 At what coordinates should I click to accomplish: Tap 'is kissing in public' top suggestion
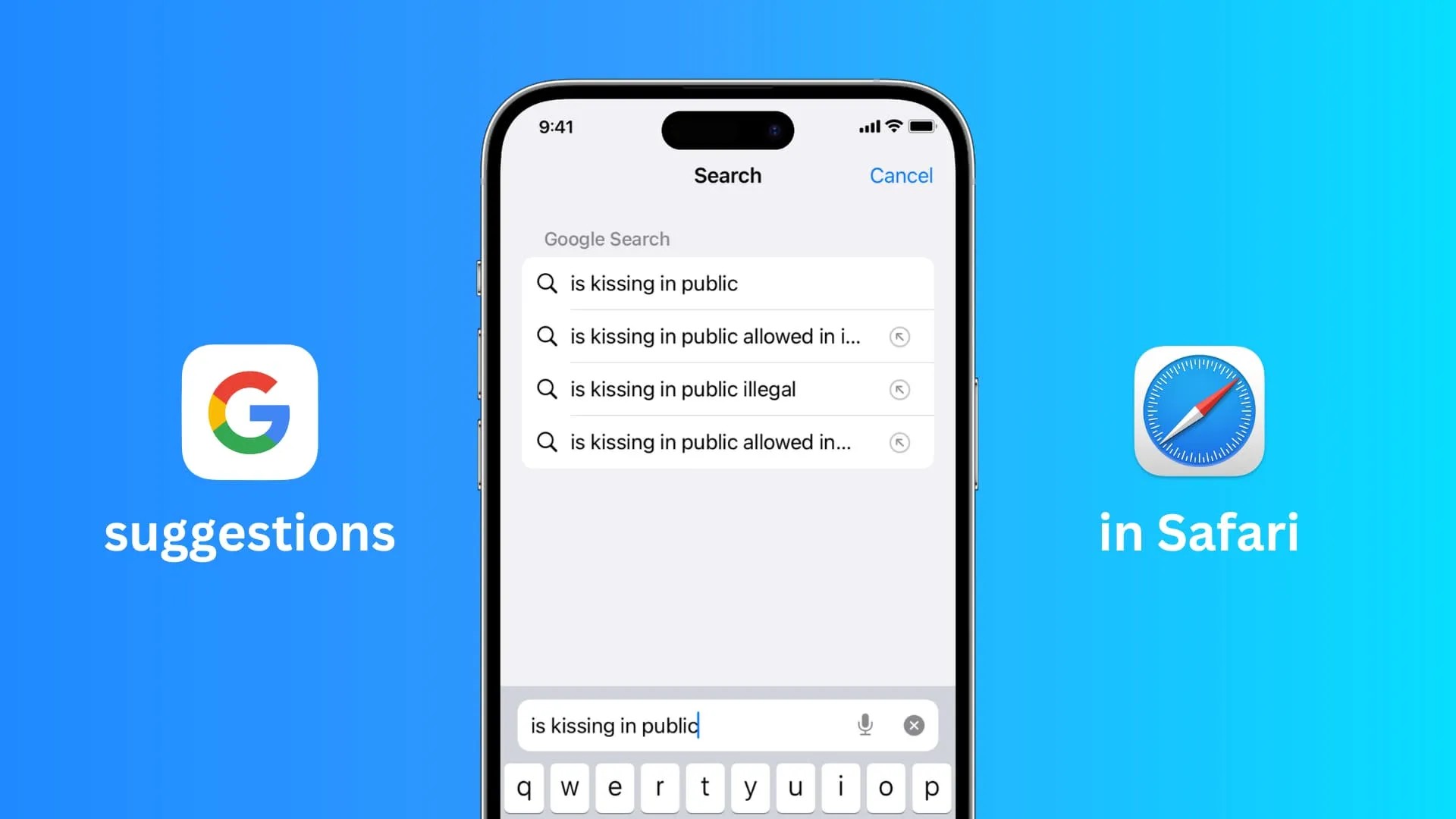[x=728, y=283]
